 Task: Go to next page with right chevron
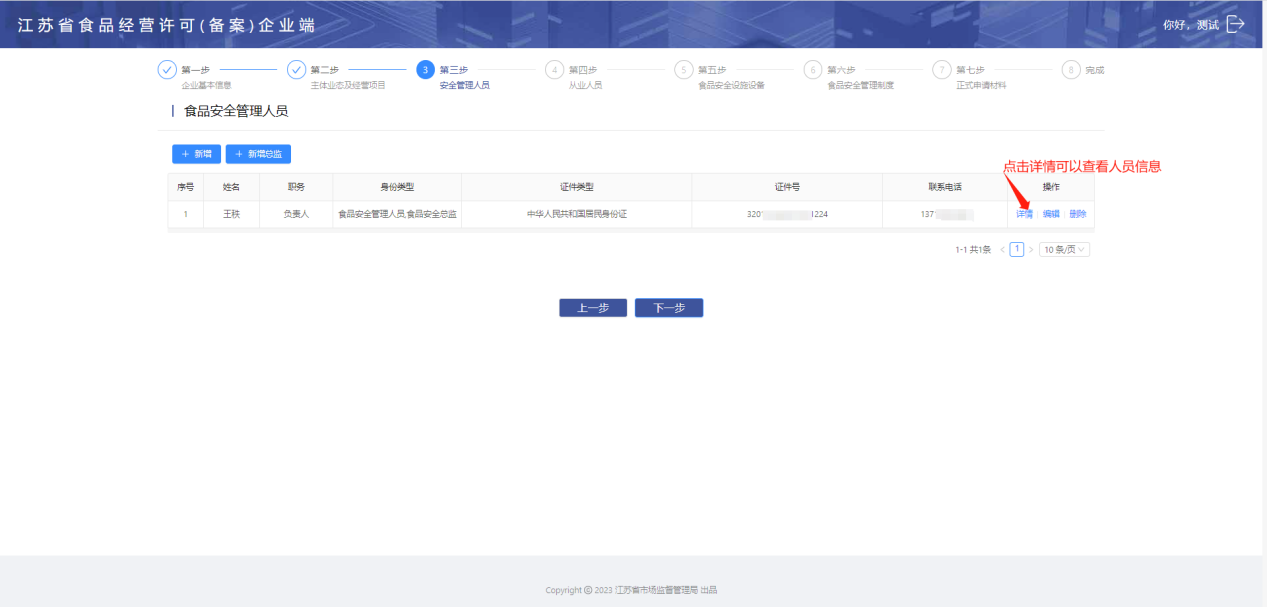tap(1031, 249)
